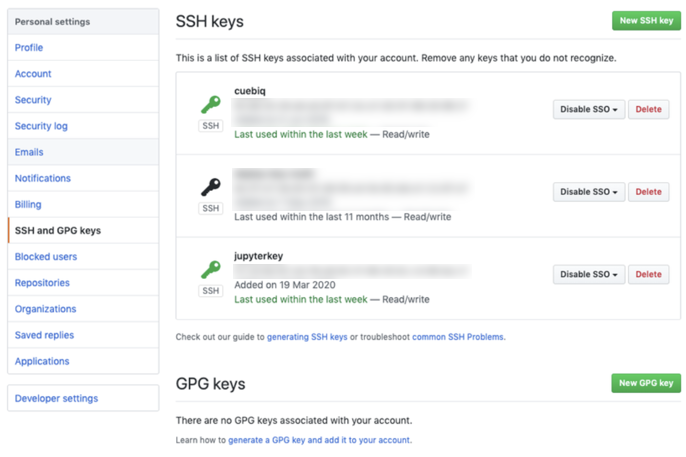Open Disable SSO dropdown for jupyterkey
This screenshot has height=457, width=686.
click(588, 274)
